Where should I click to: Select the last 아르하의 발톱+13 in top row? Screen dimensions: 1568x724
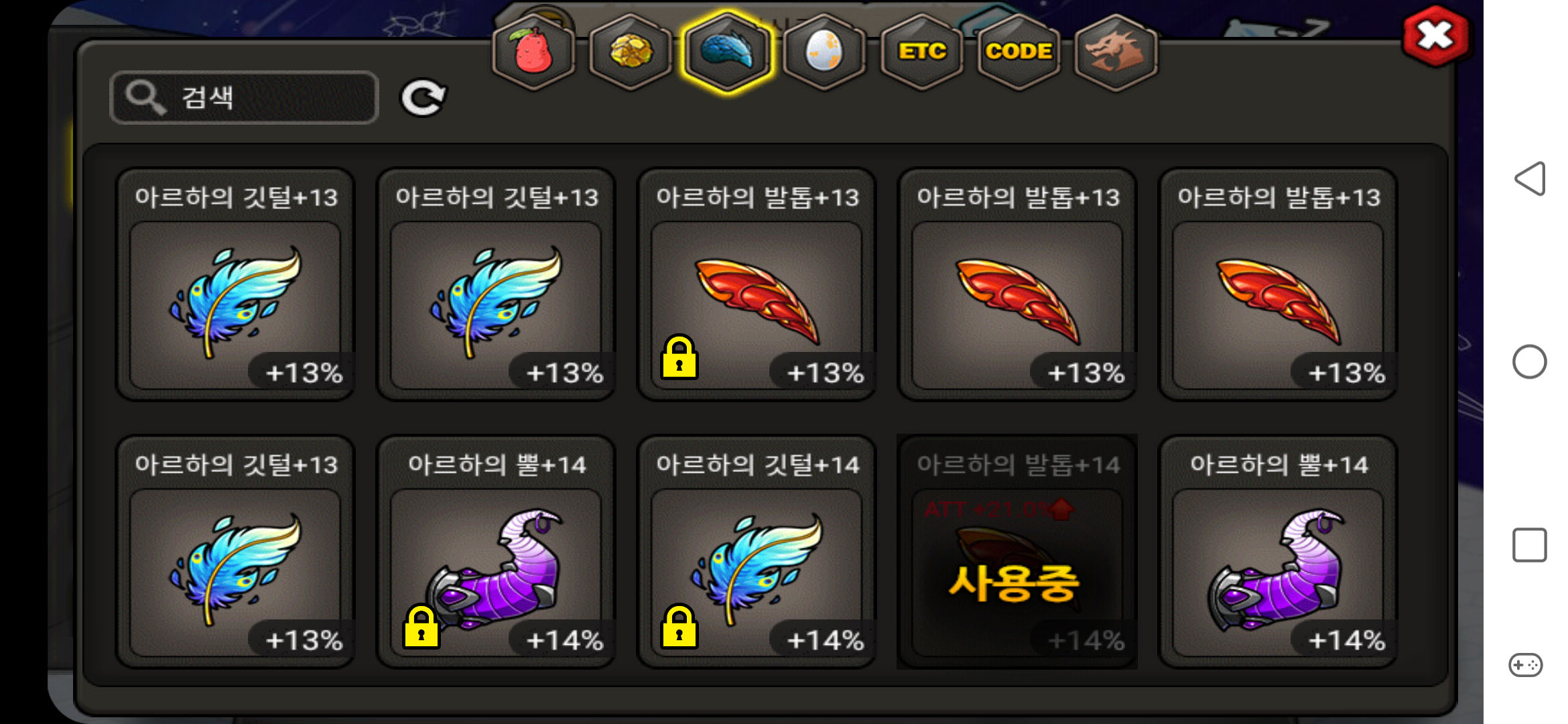1278,285
